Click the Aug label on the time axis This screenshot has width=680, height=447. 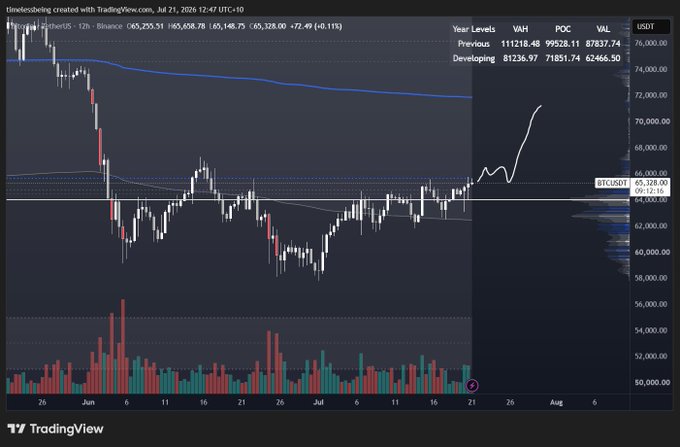coord(556,402)
